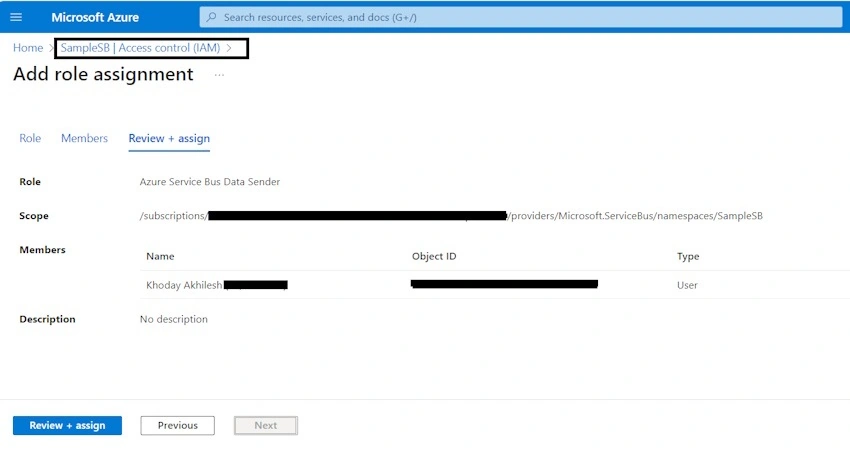Select the No description text
Screen dimensions: 850x455
pyautogui.click(x=173, y=319)
